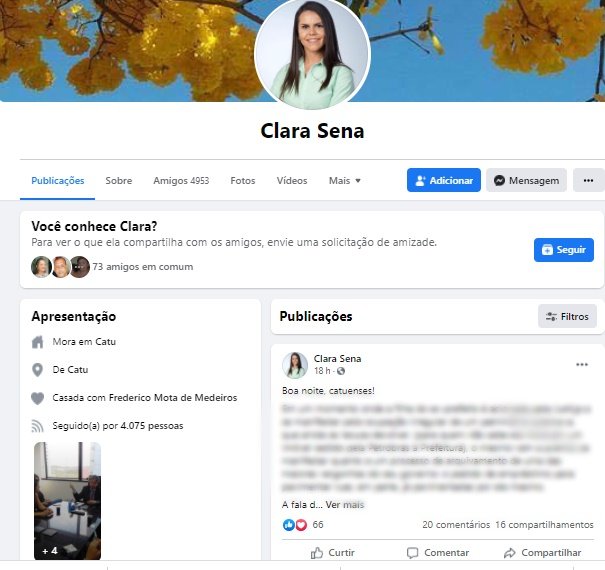Open Frederico Mota de Medeiros profile link
The image size is (605, 570).
click(x=173, y=398)
